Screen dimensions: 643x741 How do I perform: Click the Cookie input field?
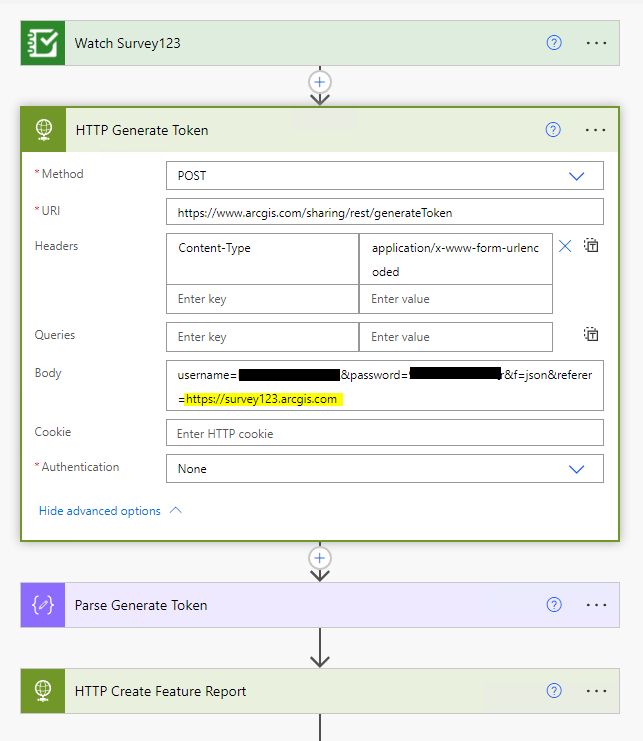coord(384,433)
